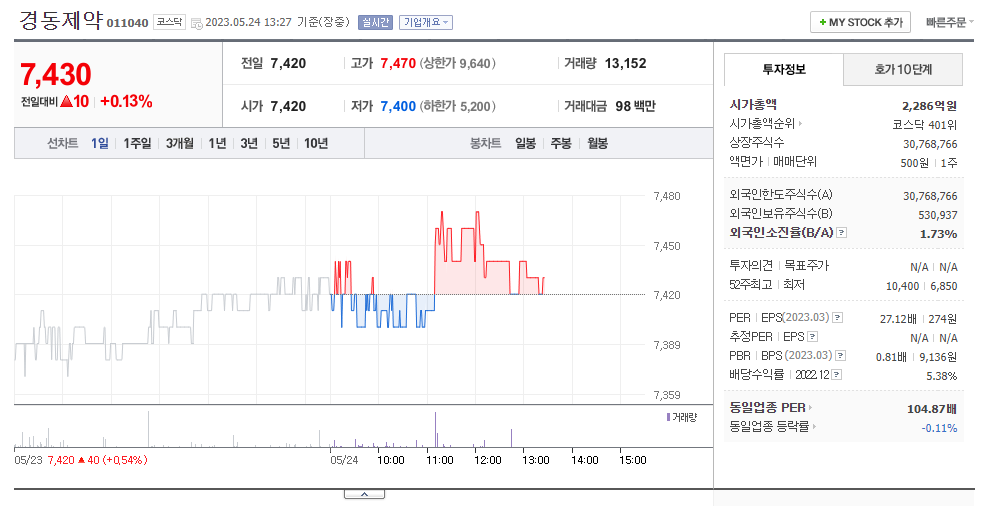Click the 7,450 y-axis price label
Screen dimensions: 990x506
pyautogui.click(x=667, y=246)
